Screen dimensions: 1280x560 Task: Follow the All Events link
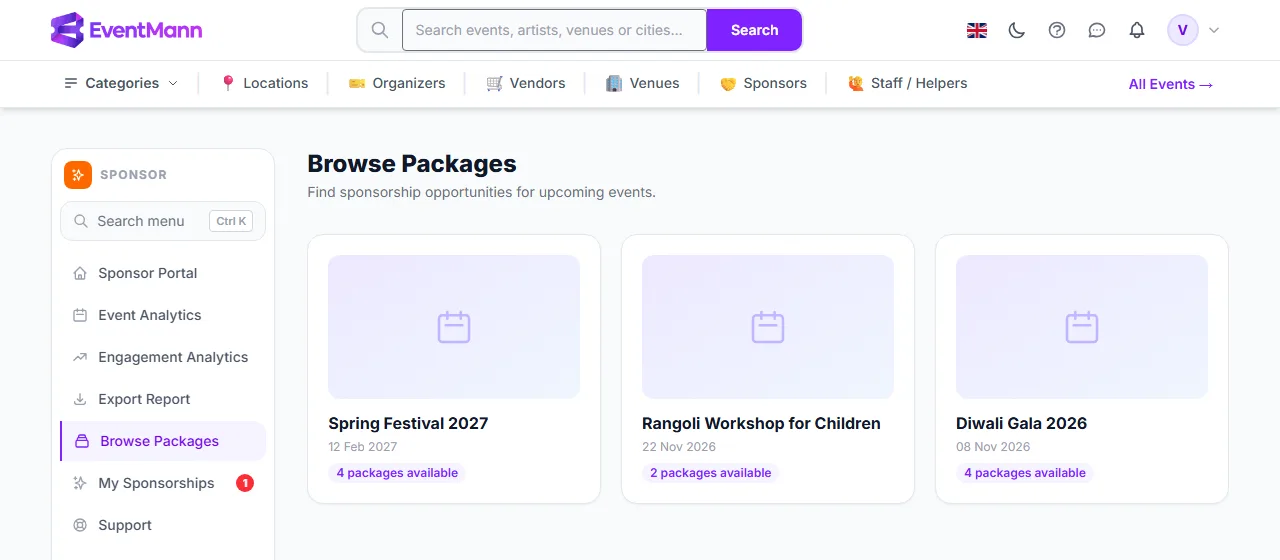pos(1171,84)
